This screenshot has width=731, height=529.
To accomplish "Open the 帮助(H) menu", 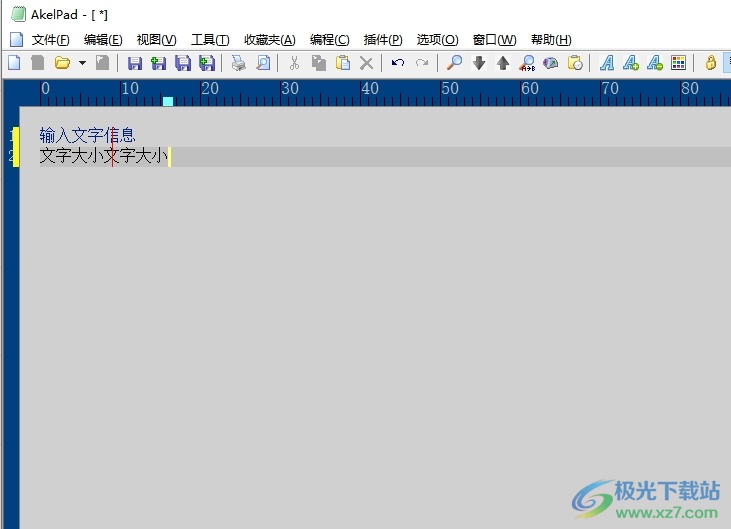I will (551, 40).
